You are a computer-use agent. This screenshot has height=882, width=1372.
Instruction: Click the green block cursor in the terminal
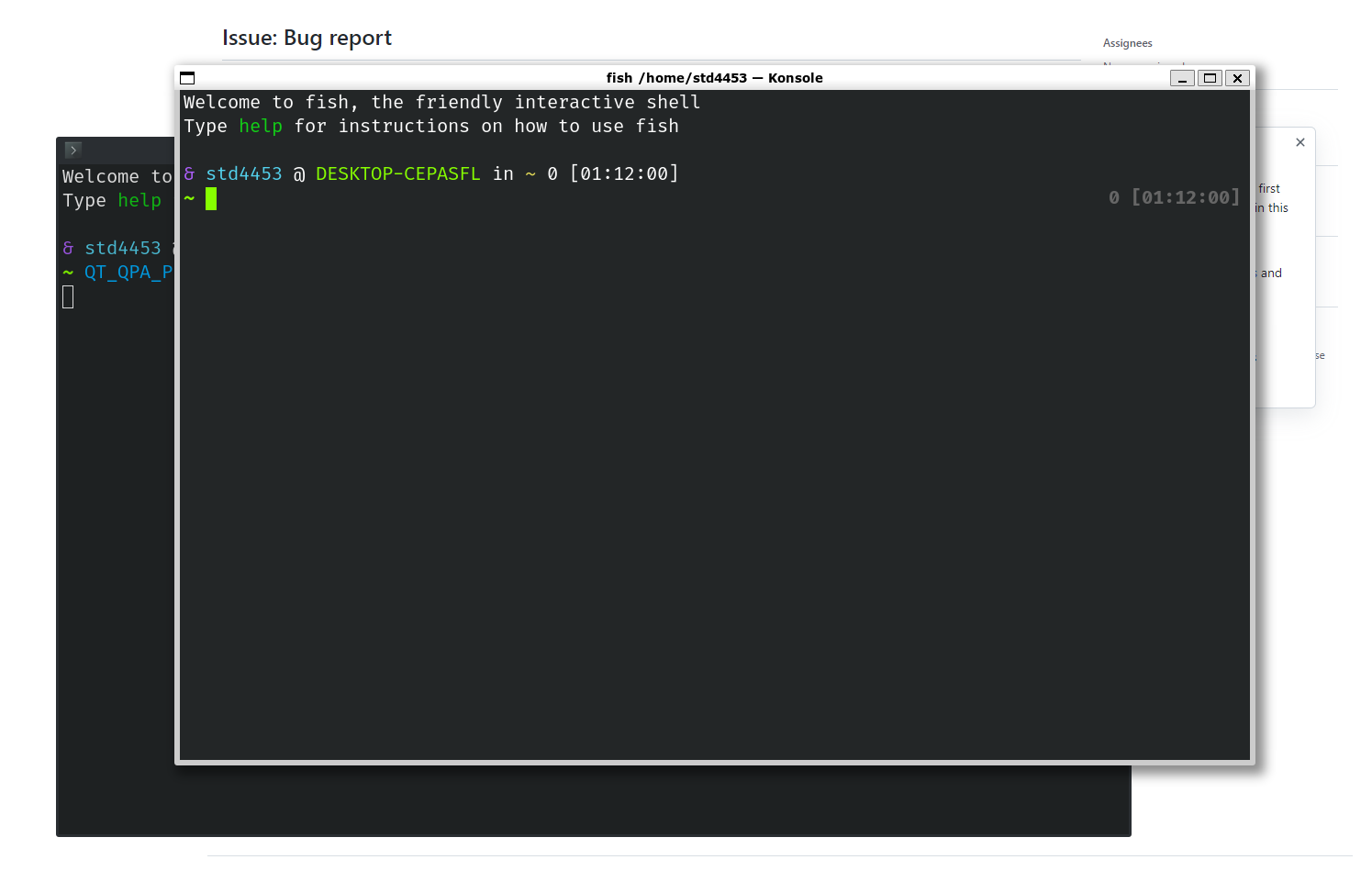tap(210, 198)
